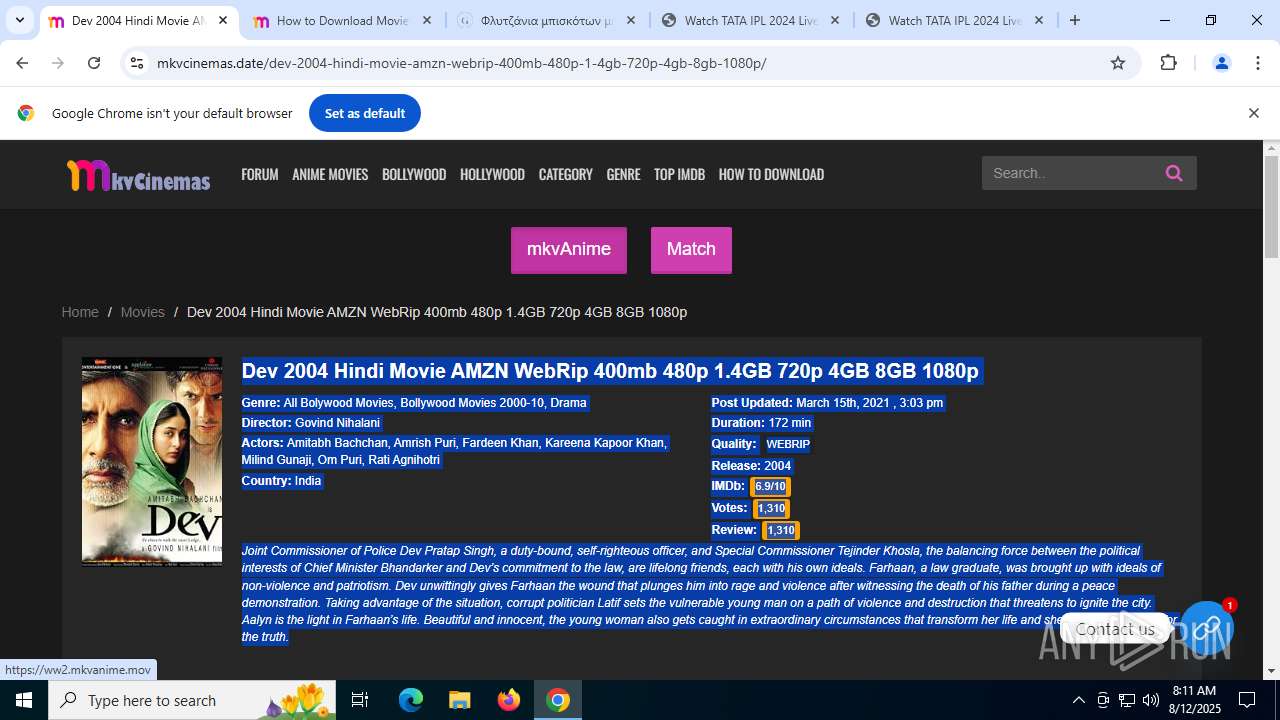Click the Set as default button

365,113
